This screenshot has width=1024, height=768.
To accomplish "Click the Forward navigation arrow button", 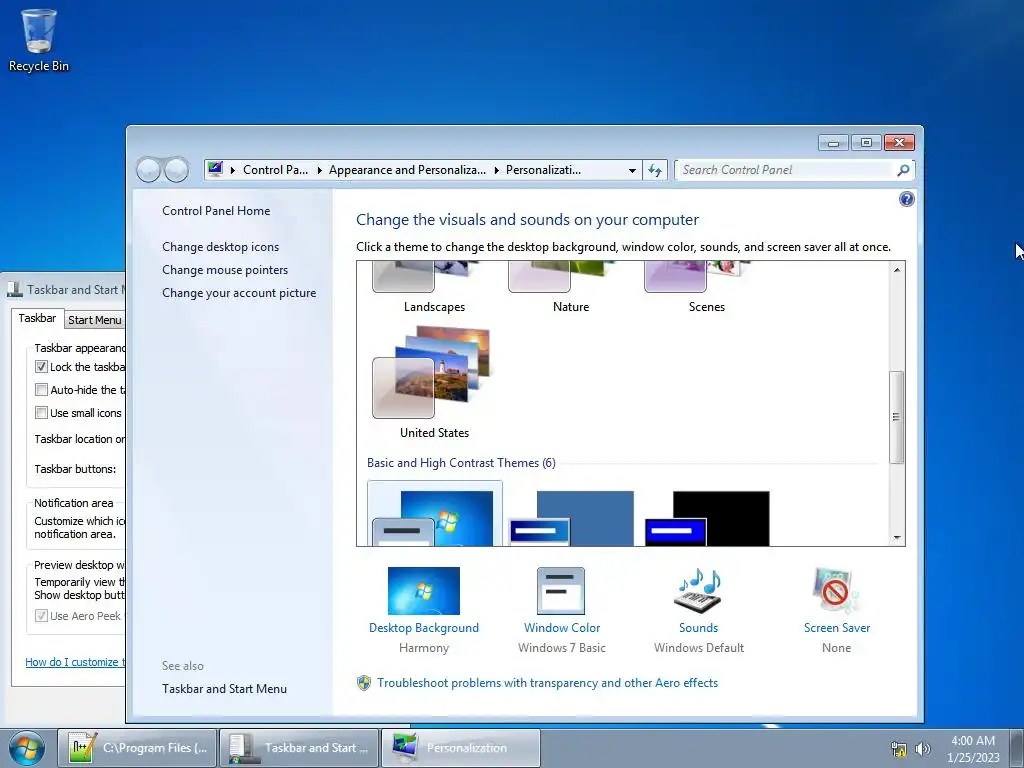I will click(176, 170).
